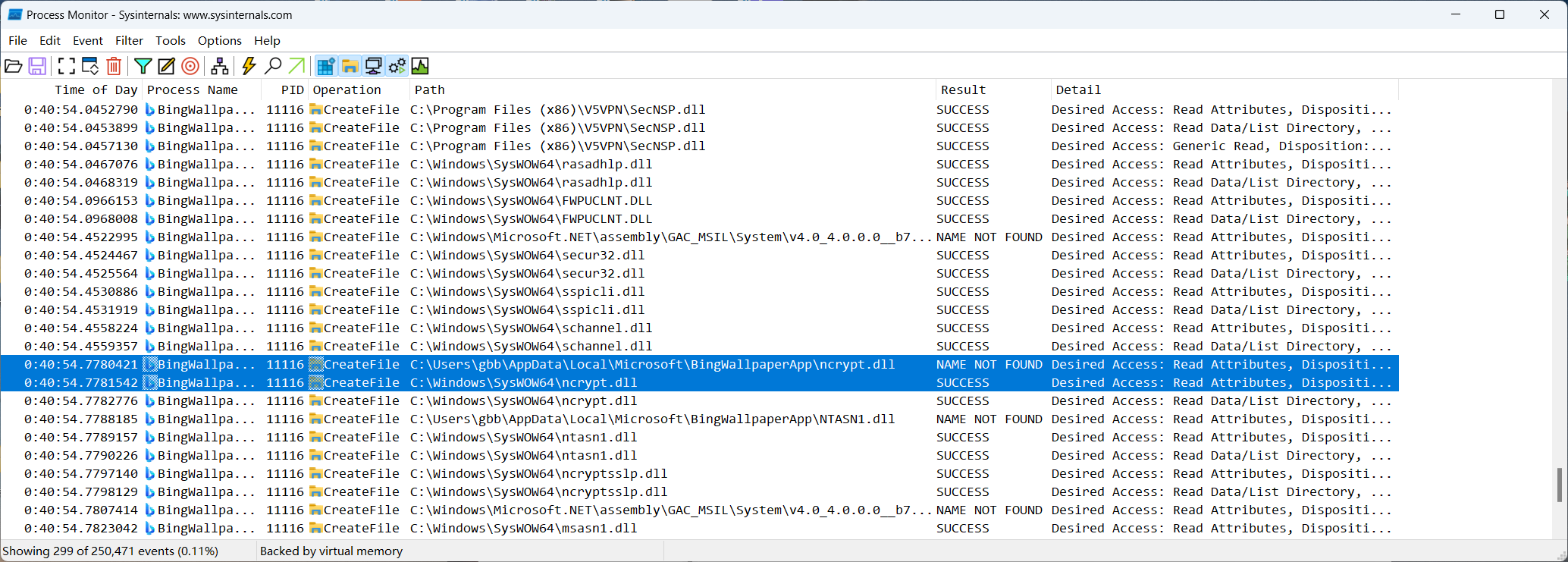The image size is (1568, 562).
Task: Select the ntasn1.dll event at 0:40:54.7789157
Action: pos(700,437)
